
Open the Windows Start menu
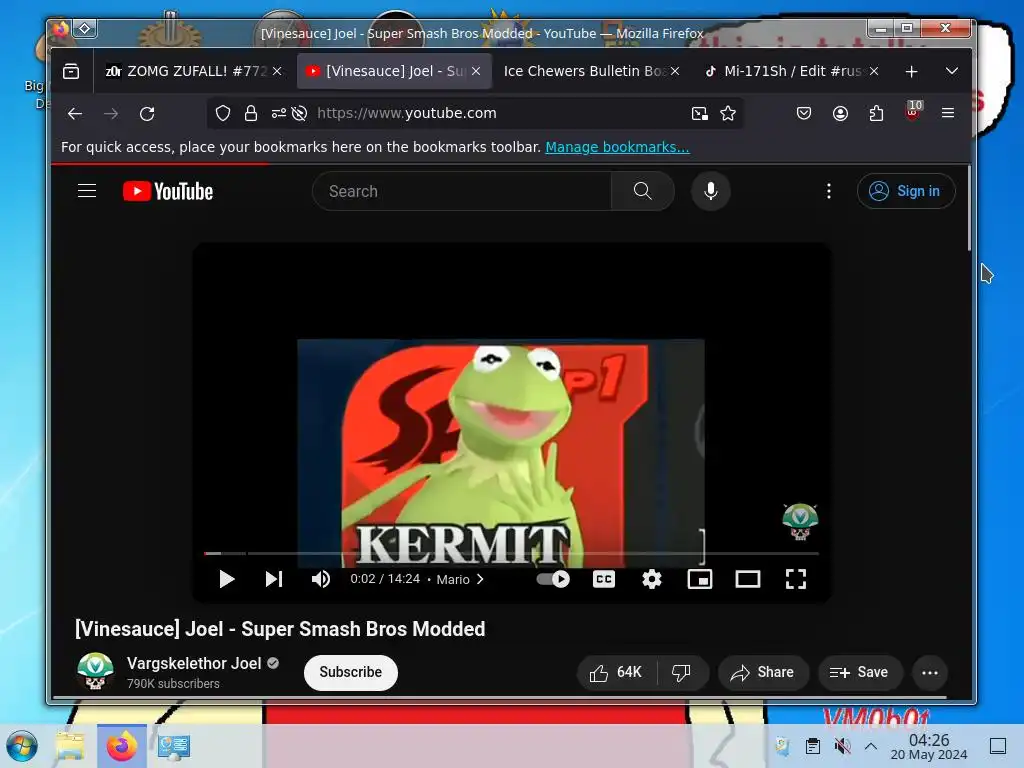(22, 746)
